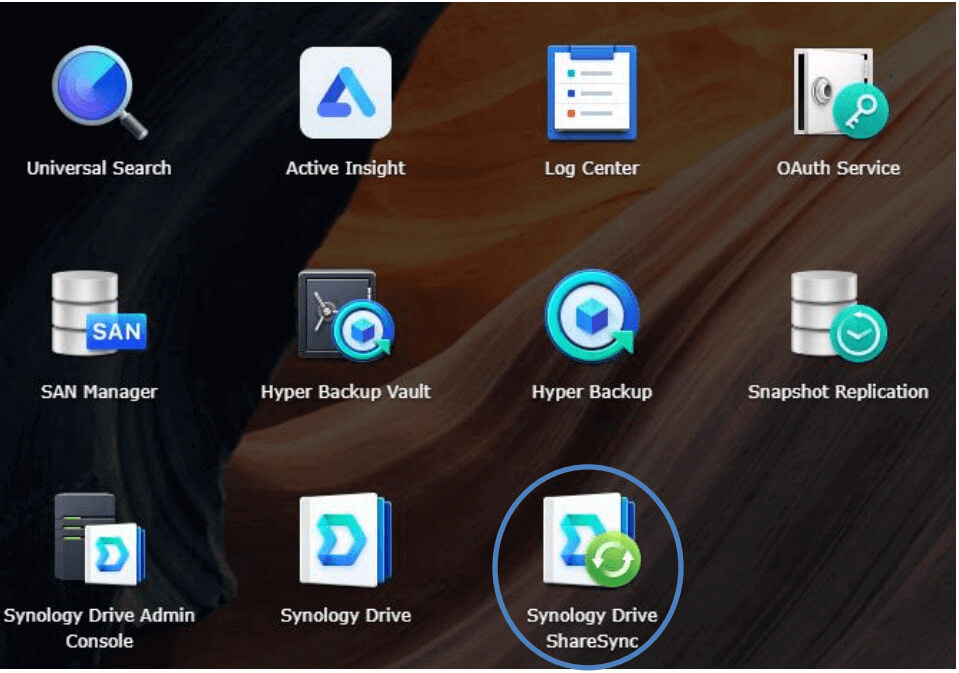The height and width of the screenshot is (673, 959).
Task: Click the "Synology Drive Admin Console" label
Action: [x=99, y=628]
